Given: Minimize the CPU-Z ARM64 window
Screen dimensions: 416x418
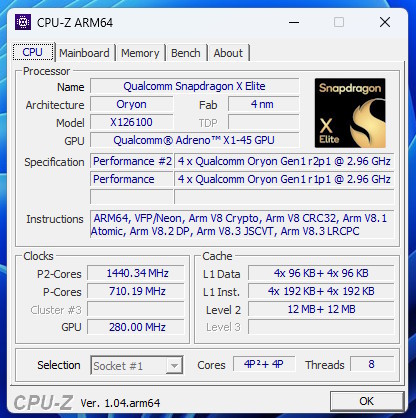Looking at the screenshot, I should click(x=294, y=22).
